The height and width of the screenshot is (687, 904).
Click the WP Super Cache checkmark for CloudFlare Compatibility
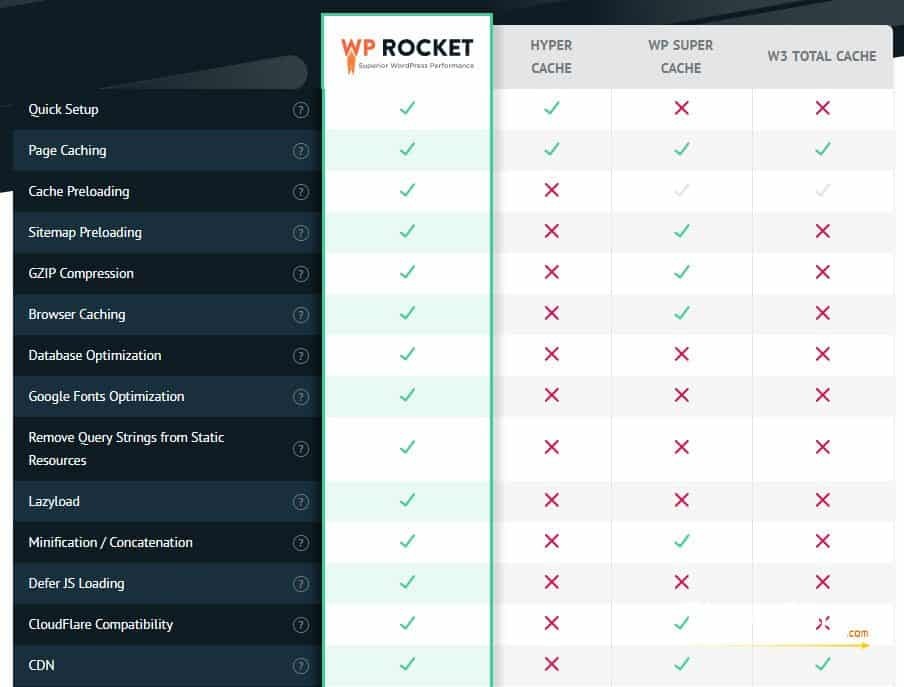pyautogui.click(x=681, y=622)
